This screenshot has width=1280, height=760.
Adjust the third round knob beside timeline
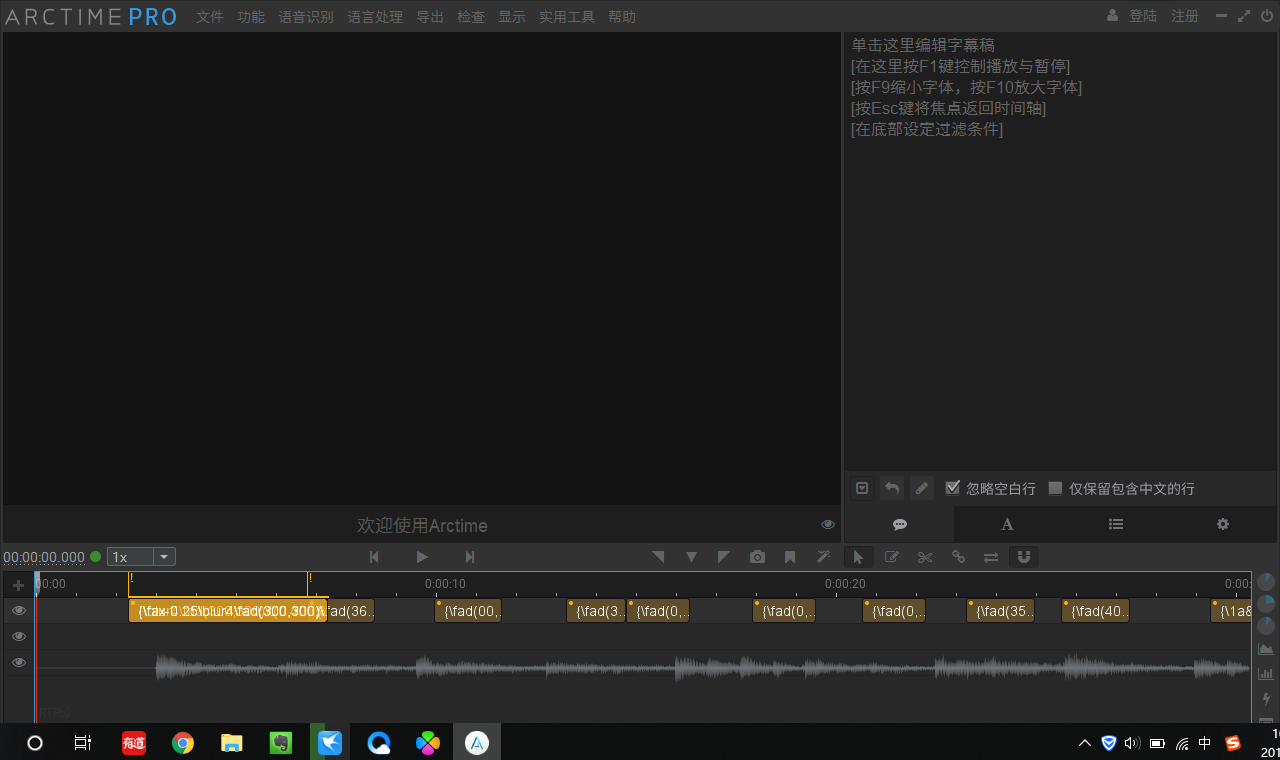click(x=1266, y=627)
